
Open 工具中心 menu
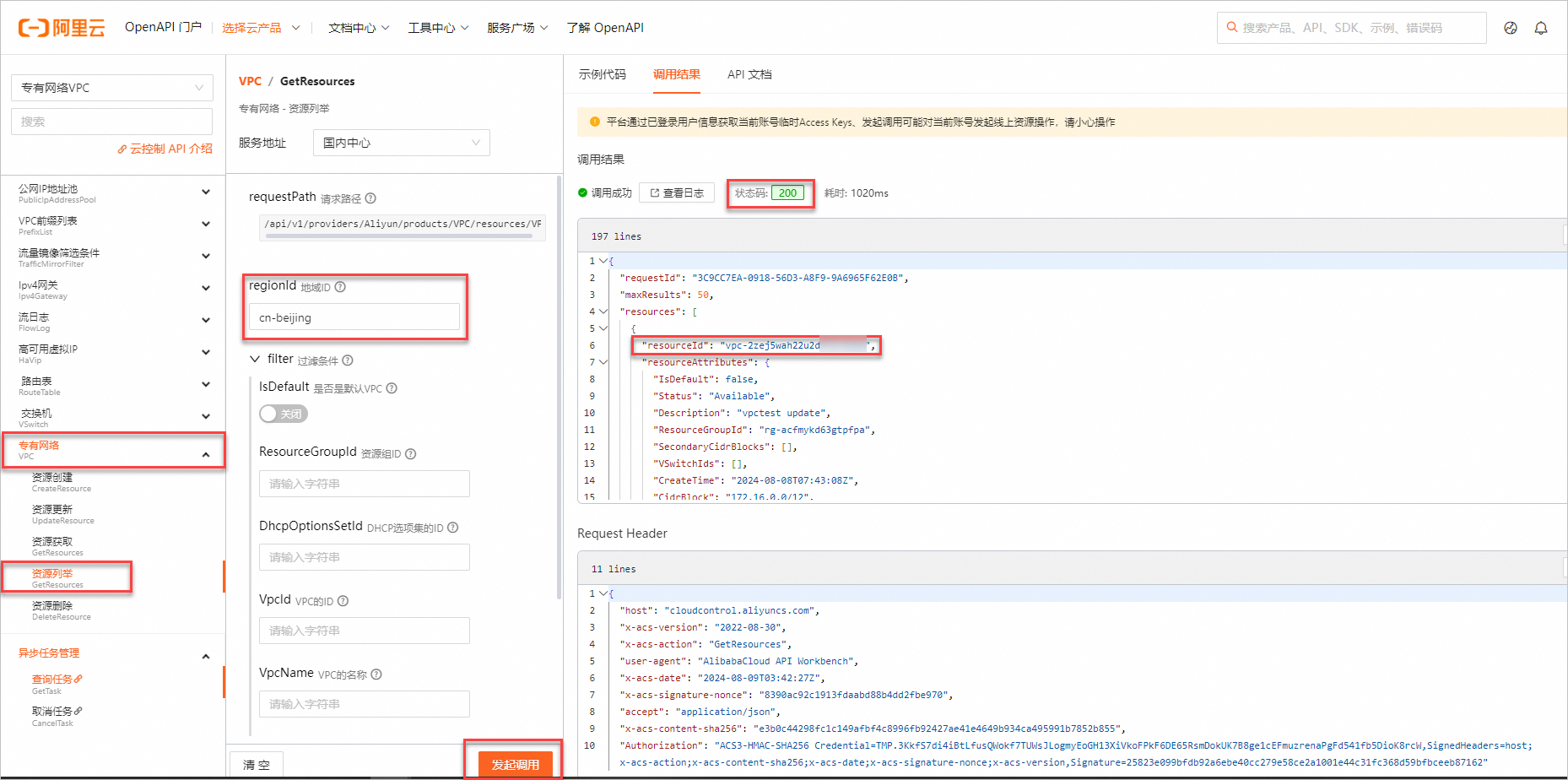tap(438, 28)
